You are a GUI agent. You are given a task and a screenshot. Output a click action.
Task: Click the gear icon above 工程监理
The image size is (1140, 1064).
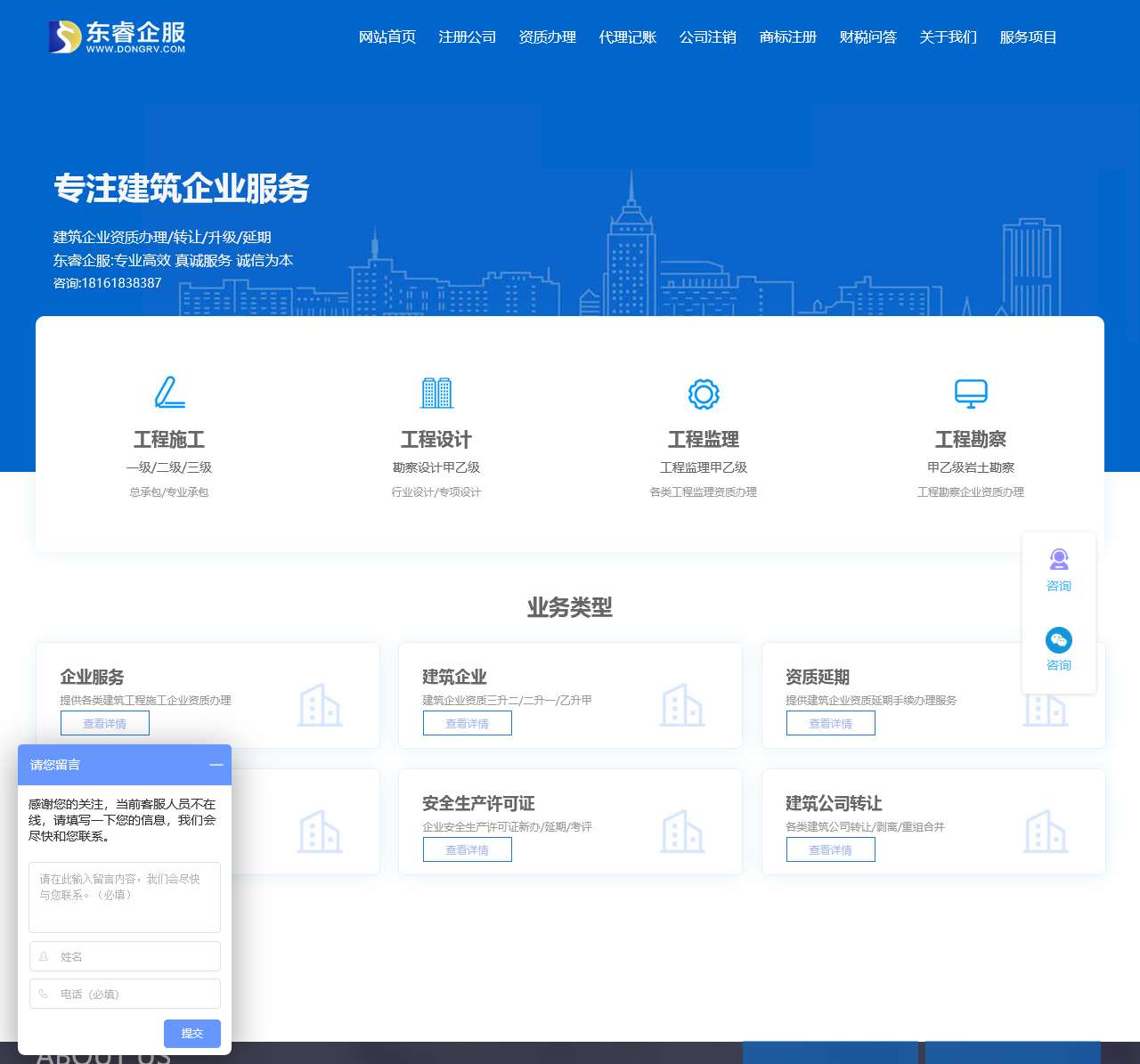point(704,394)
